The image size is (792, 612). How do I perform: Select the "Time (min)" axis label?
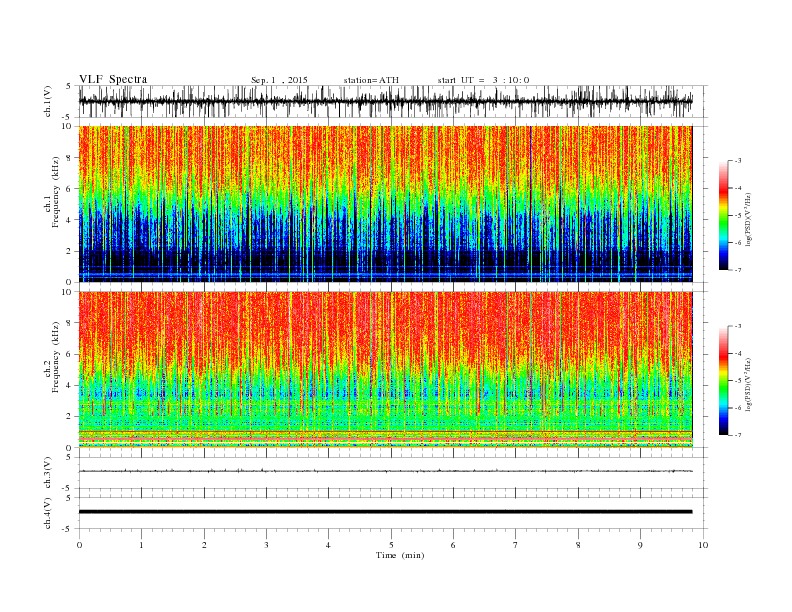coord(400,555)
